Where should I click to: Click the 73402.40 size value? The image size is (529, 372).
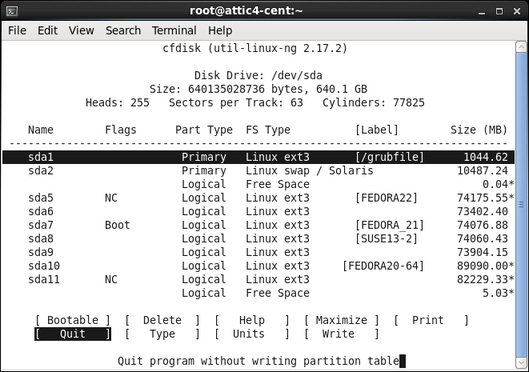[482, 211]
